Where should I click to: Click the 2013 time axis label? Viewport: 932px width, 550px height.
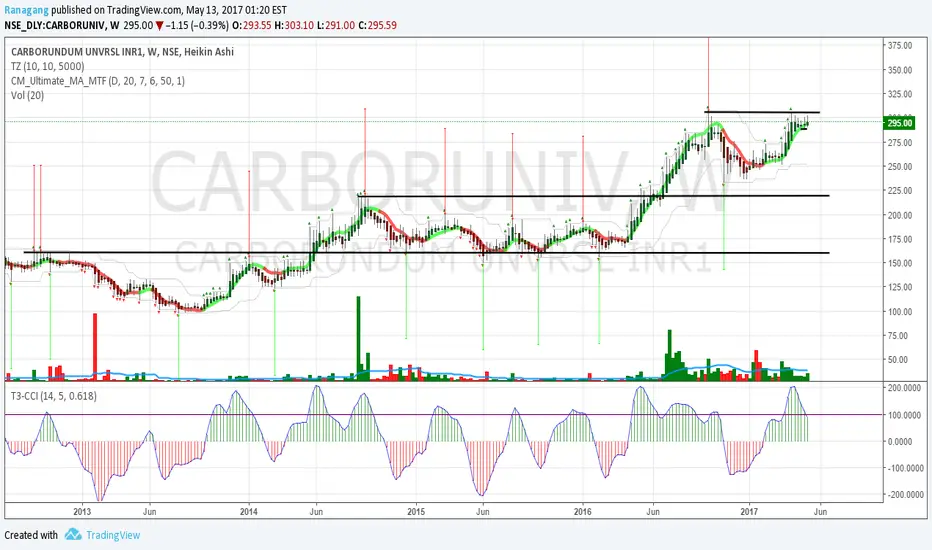(82, 511)
